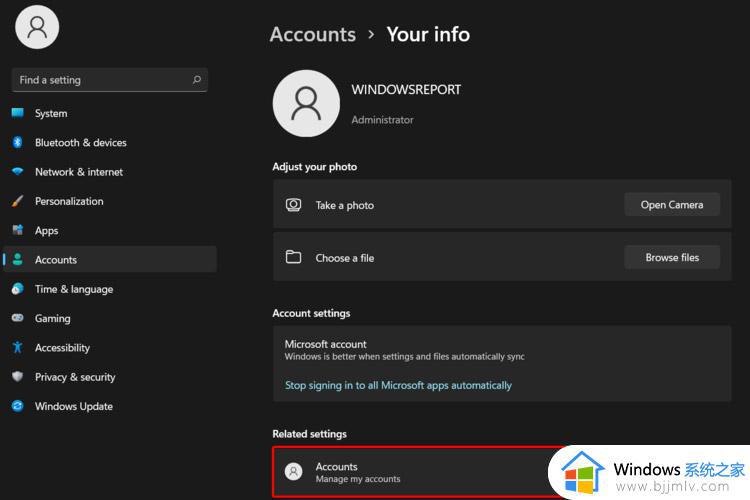Click the Accessibility figure icon
The height and width of the screenshot is (500, 750).
point(18,347)
